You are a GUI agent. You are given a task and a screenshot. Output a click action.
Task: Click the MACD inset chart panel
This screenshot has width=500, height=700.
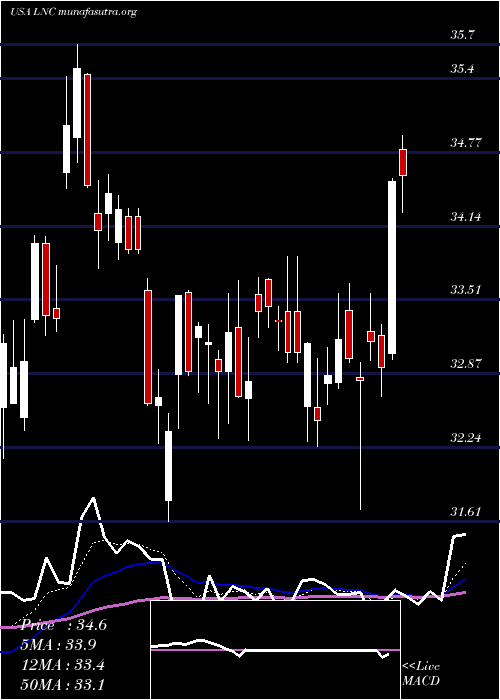coord(275,650)
